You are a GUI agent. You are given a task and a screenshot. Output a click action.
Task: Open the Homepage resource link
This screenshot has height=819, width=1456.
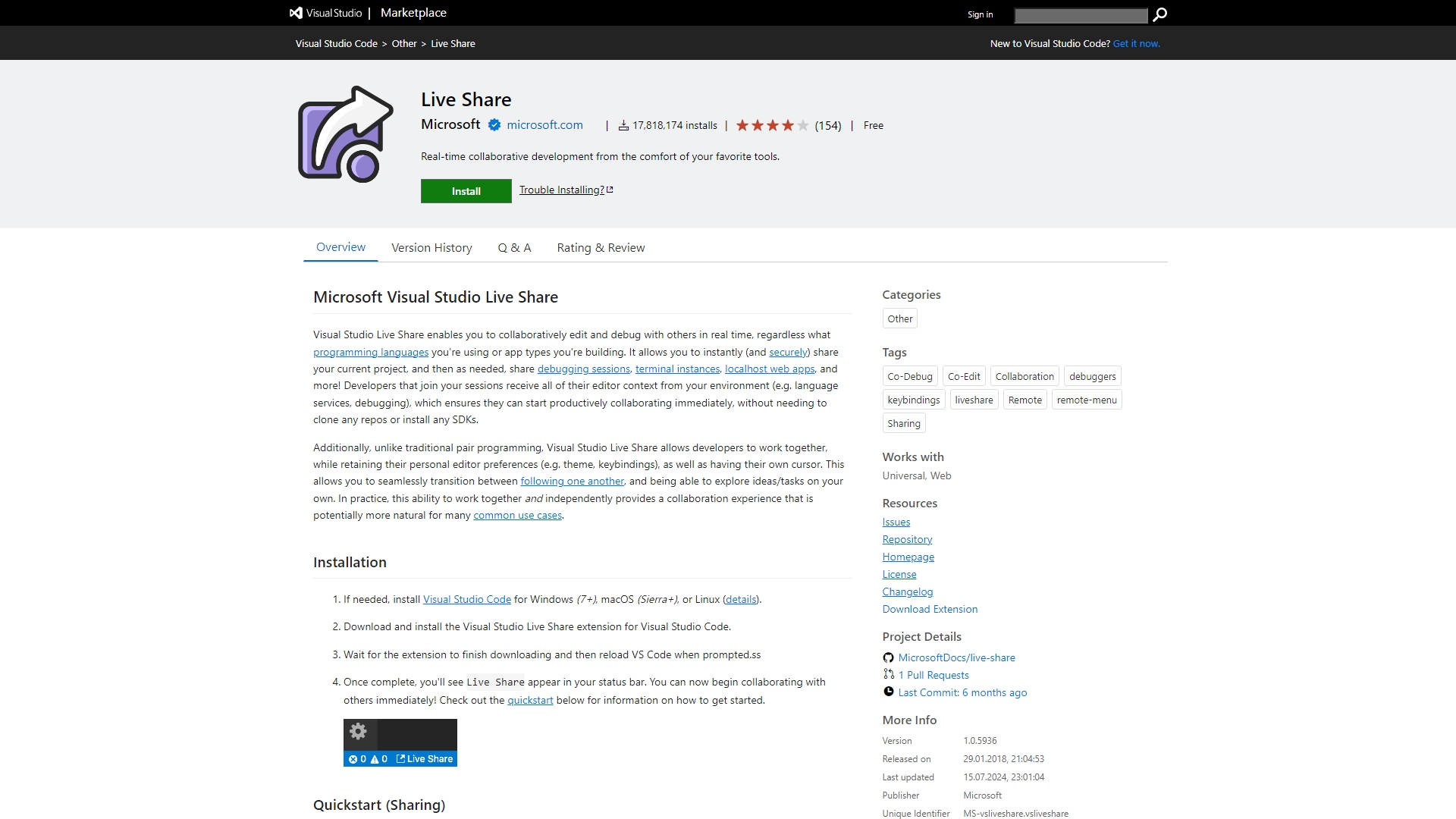coord(908,557)
